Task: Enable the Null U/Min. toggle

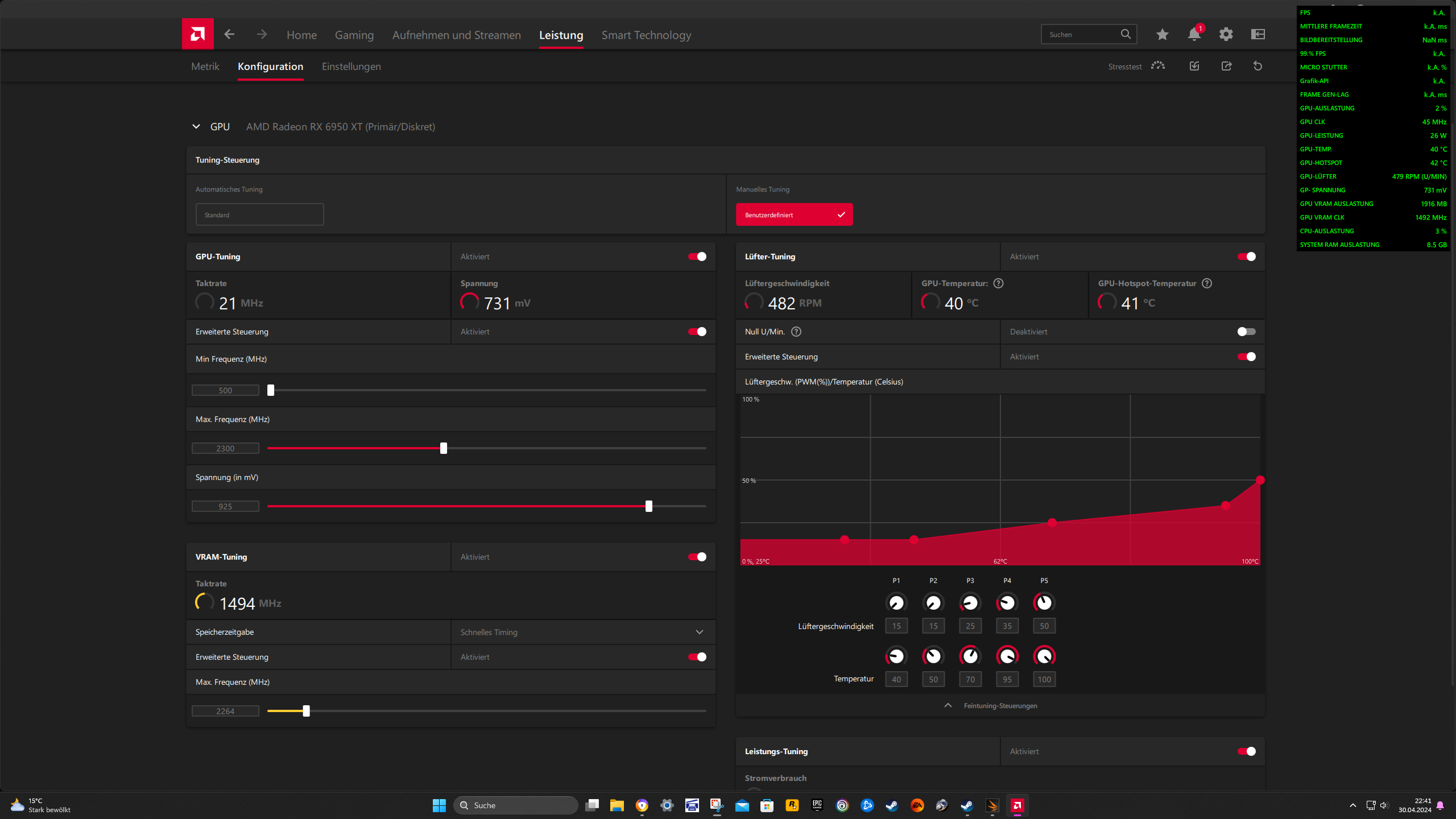Action: (1246, 332)
